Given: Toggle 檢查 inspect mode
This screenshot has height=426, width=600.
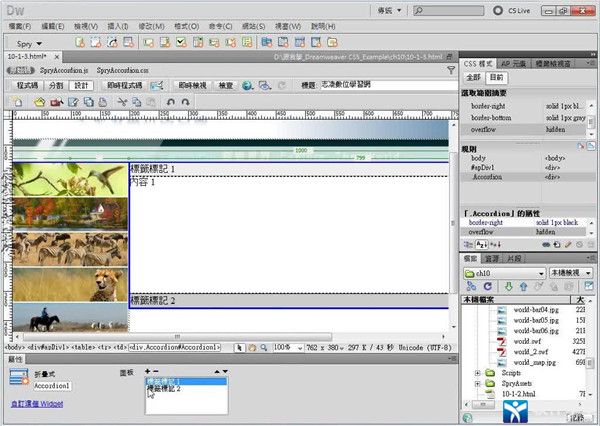Looking at the screenshot, I should tap(226, 85).
